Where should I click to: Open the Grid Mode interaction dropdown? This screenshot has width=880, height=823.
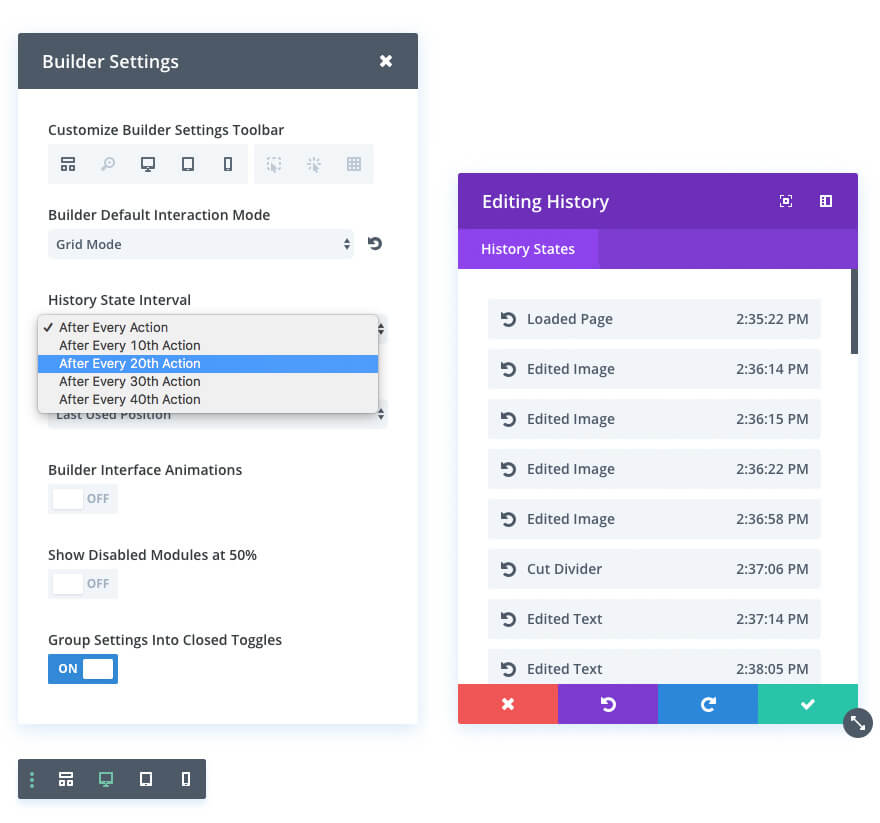(201, 244)
